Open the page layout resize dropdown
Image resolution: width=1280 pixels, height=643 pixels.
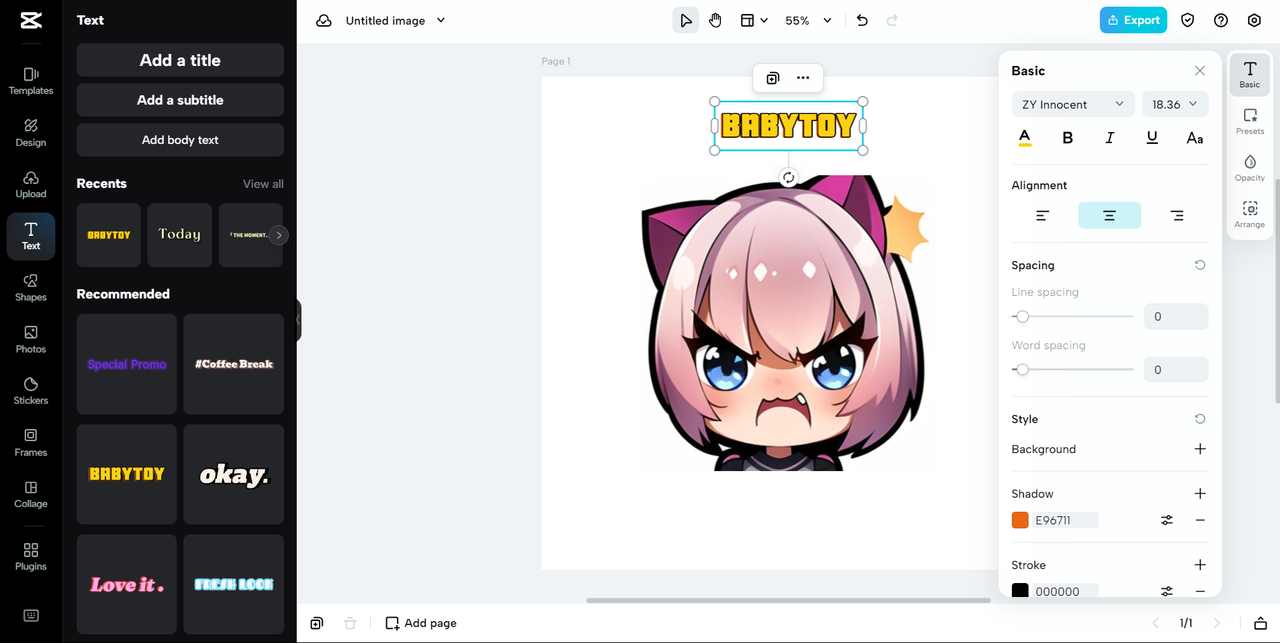tap(754, 20)
